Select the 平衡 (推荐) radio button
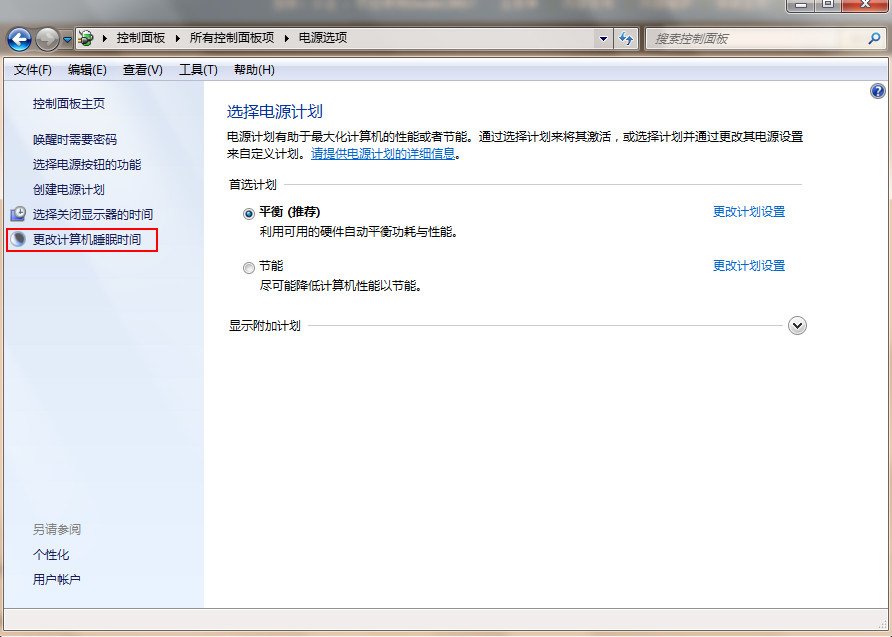 pos(249,214)
